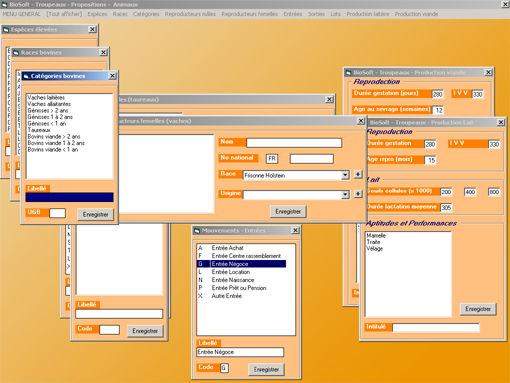Select Mamelle in Aptitudes list
This screenshot has width=510, height=383.
tap(376, 235)
